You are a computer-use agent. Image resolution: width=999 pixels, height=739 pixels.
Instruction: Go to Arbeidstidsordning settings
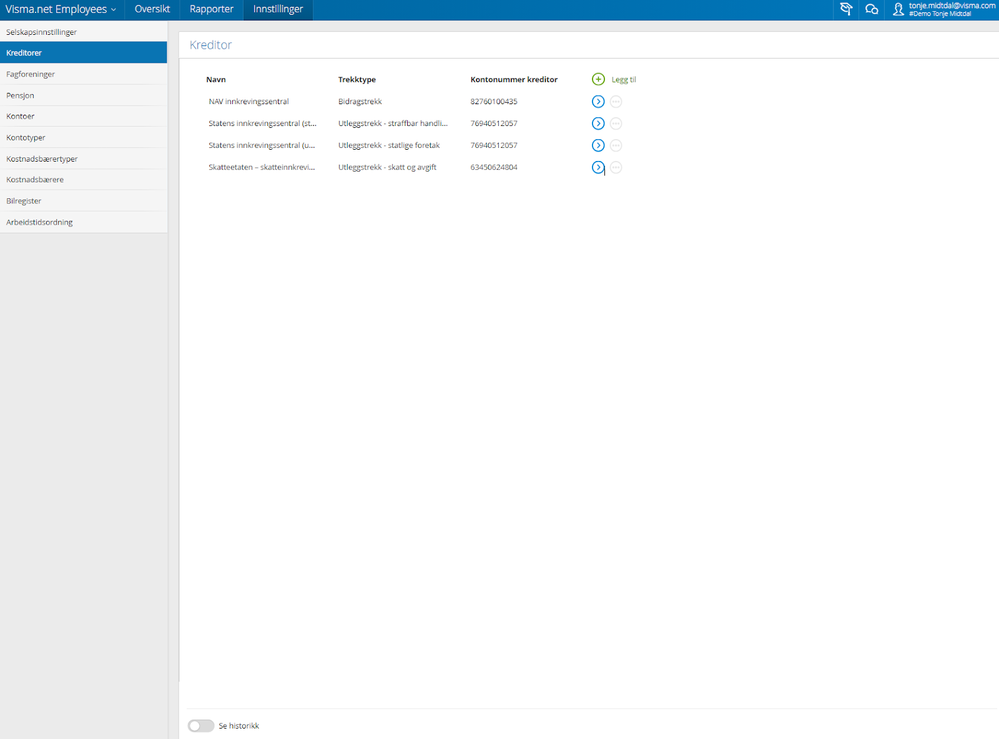pyautogui.click(x=83, y=222)
